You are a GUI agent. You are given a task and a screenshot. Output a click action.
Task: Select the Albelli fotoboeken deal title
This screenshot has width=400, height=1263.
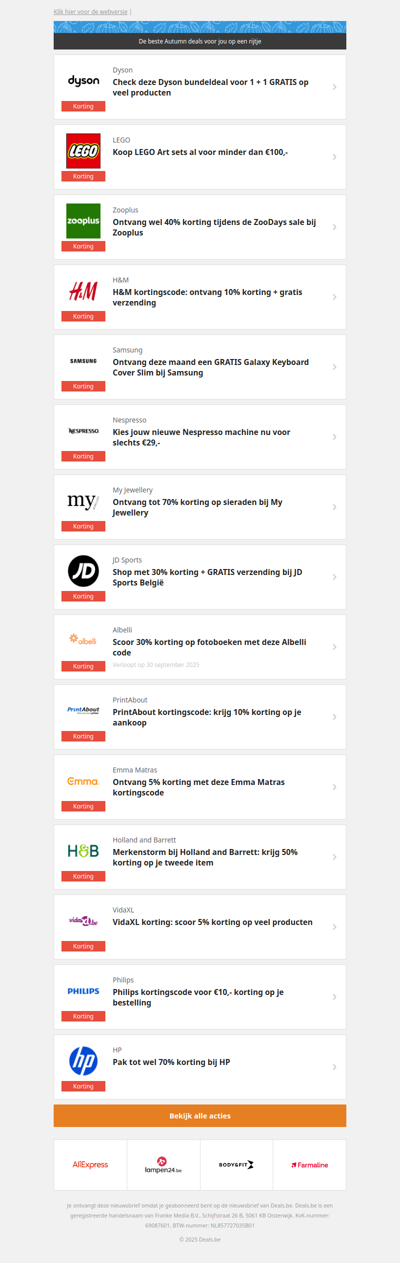209,647
